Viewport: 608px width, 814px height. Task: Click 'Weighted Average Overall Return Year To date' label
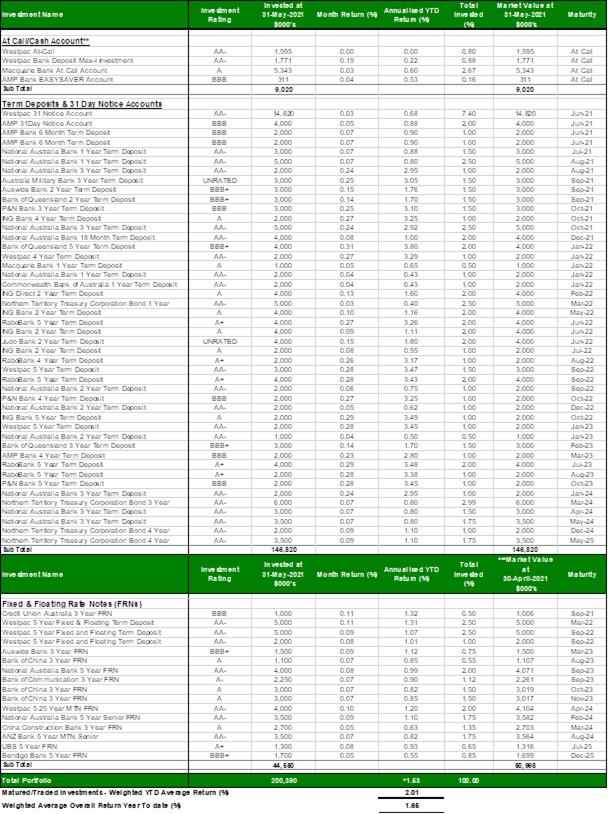click(91, 806)
